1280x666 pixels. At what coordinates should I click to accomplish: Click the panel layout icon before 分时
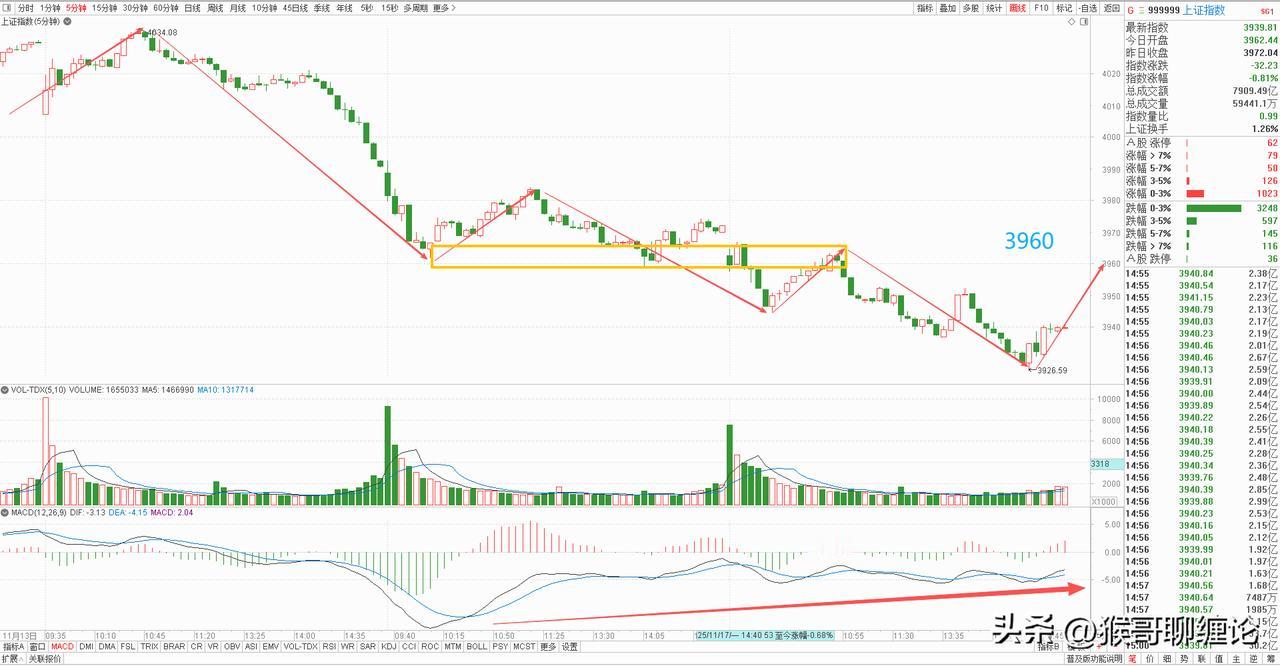[x=8, y=8]
